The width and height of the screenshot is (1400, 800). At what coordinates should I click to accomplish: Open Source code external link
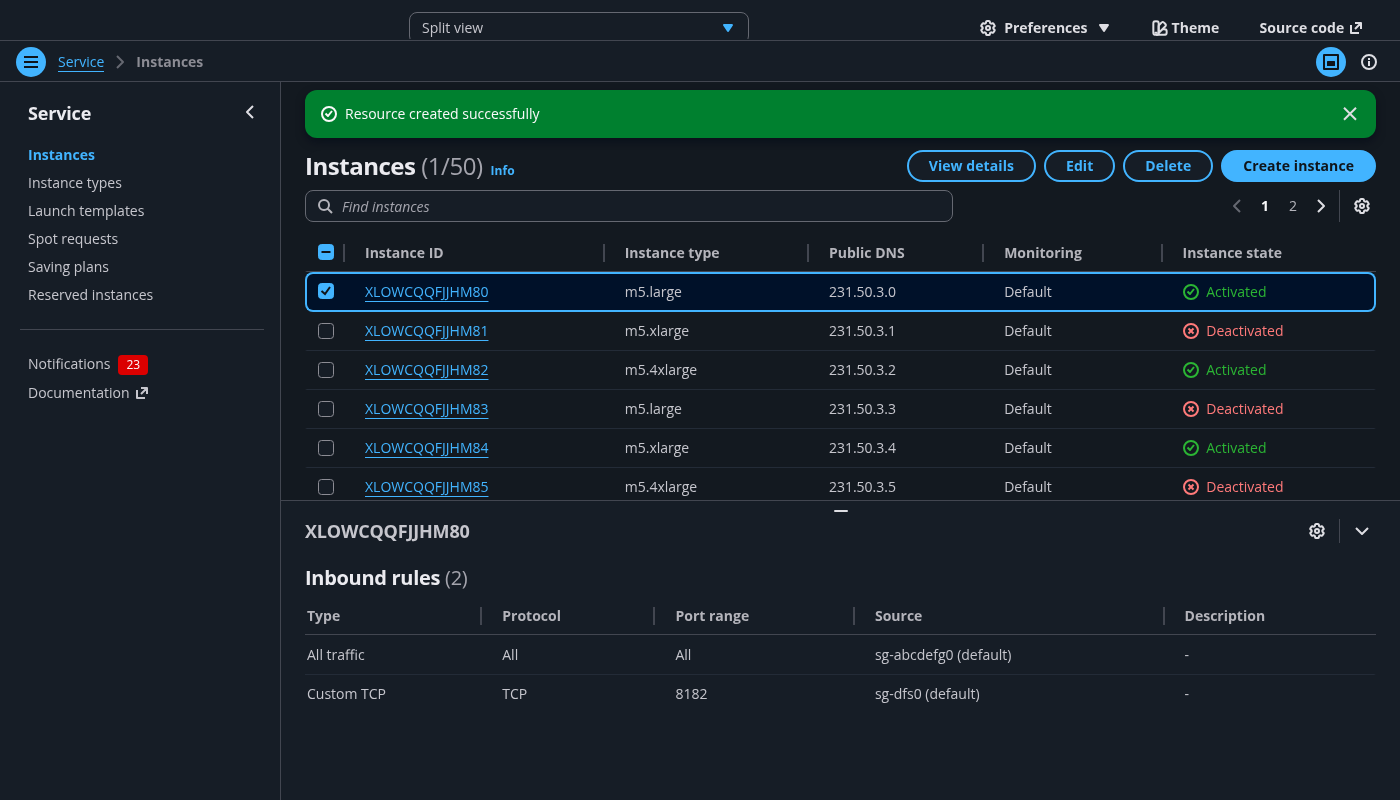pyautogui.click(x=1310, y=28)
